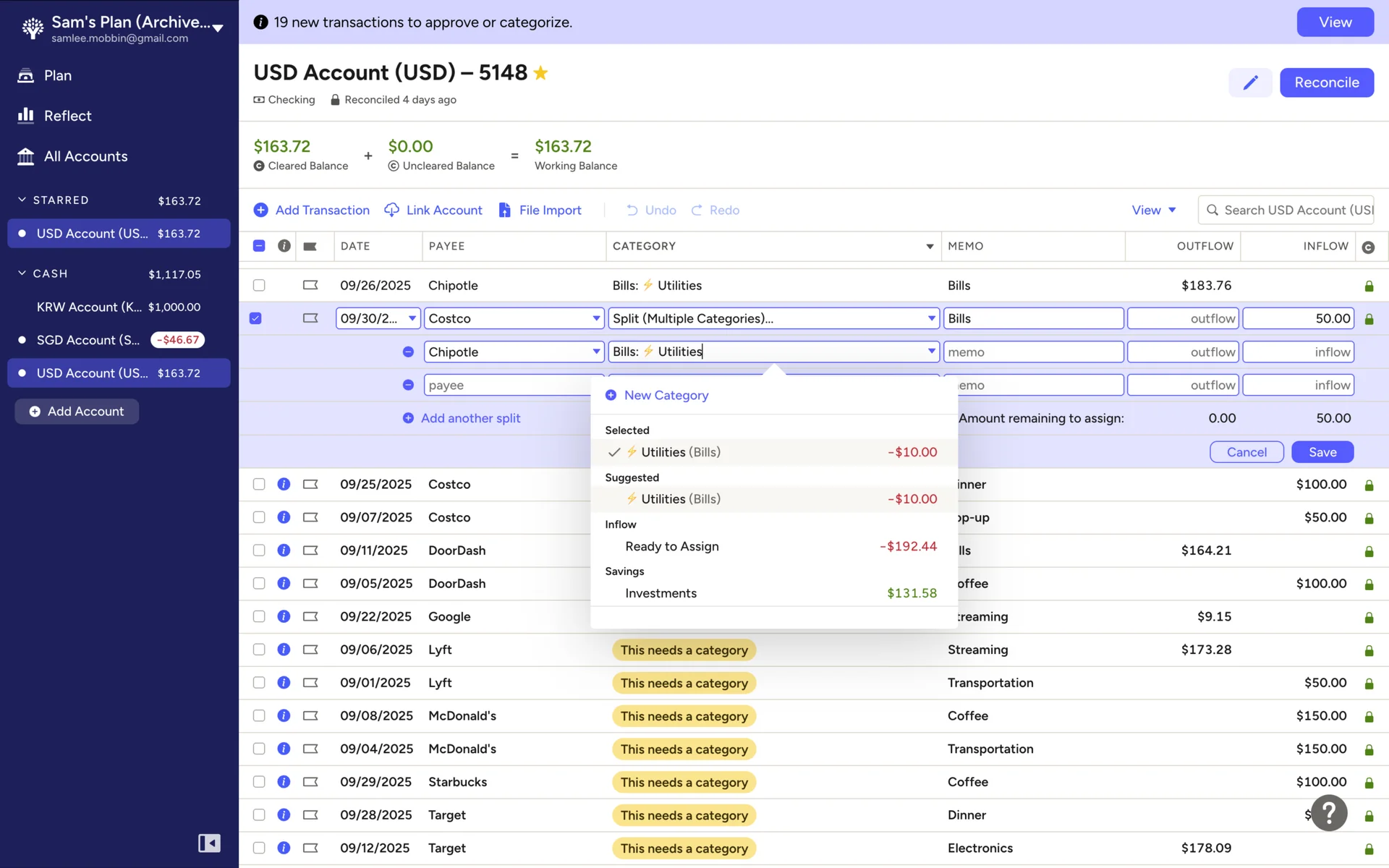Image resolution: width=1389 pixels, height=868 pixels.
Task: Click the favorite star beside account title
Action: 540,73
